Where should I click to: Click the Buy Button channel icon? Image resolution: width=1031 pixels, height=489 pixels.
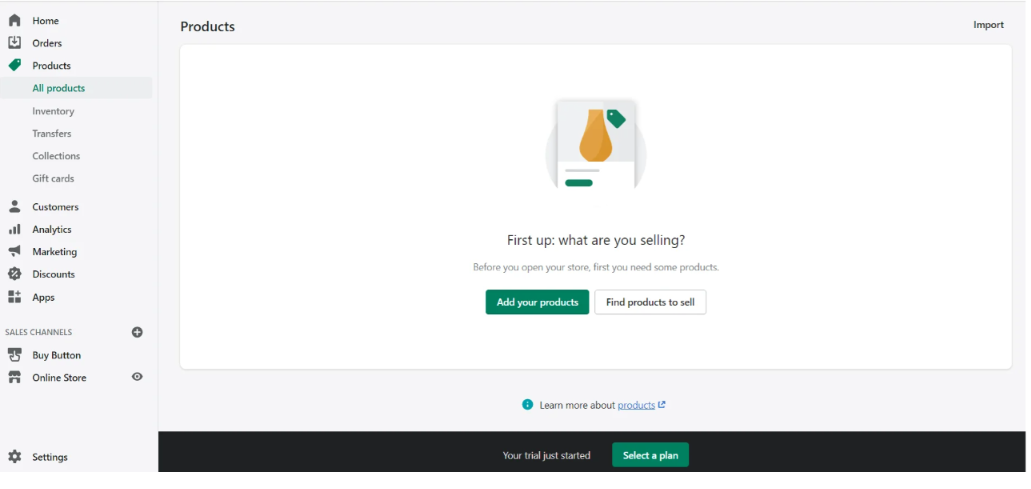[14, 355]
